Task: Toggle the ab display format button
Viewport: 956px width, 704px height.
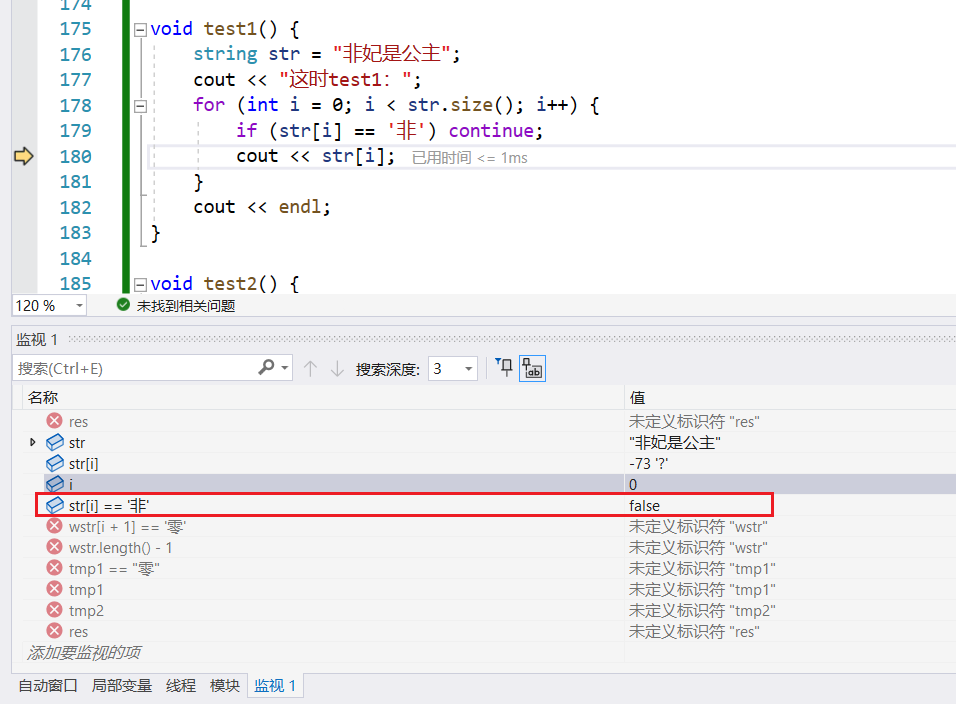Action: [532, 368]
